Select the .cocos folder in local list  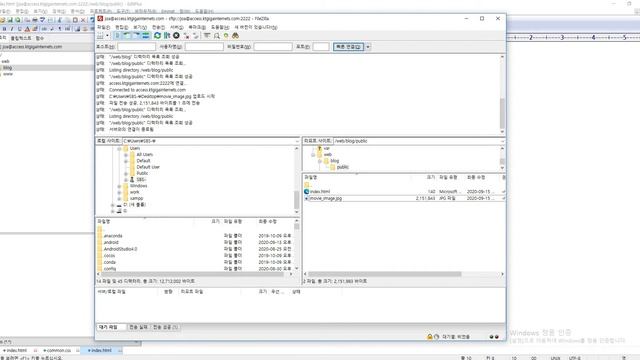(x=109, y=256)
